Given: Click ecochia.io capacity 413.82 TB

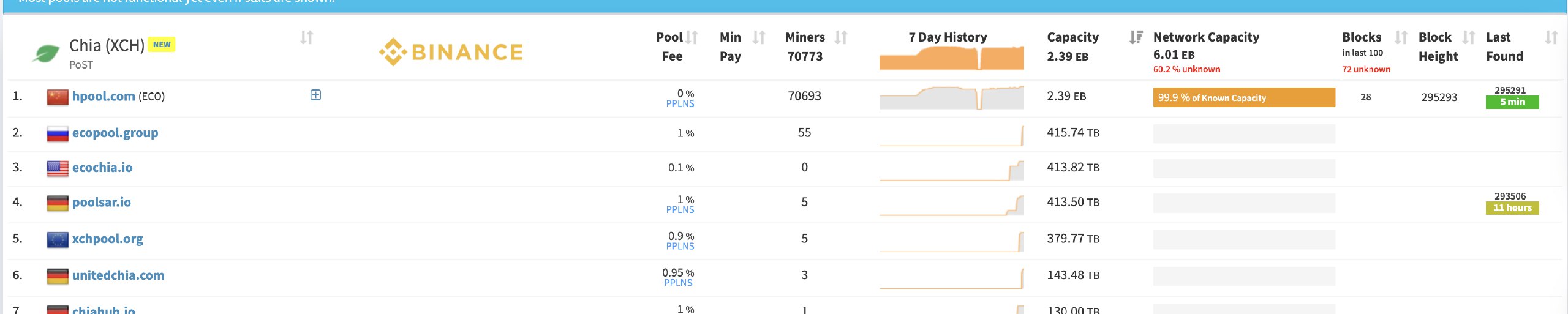Looking at the screenshot, I should tap(1073, 167).
